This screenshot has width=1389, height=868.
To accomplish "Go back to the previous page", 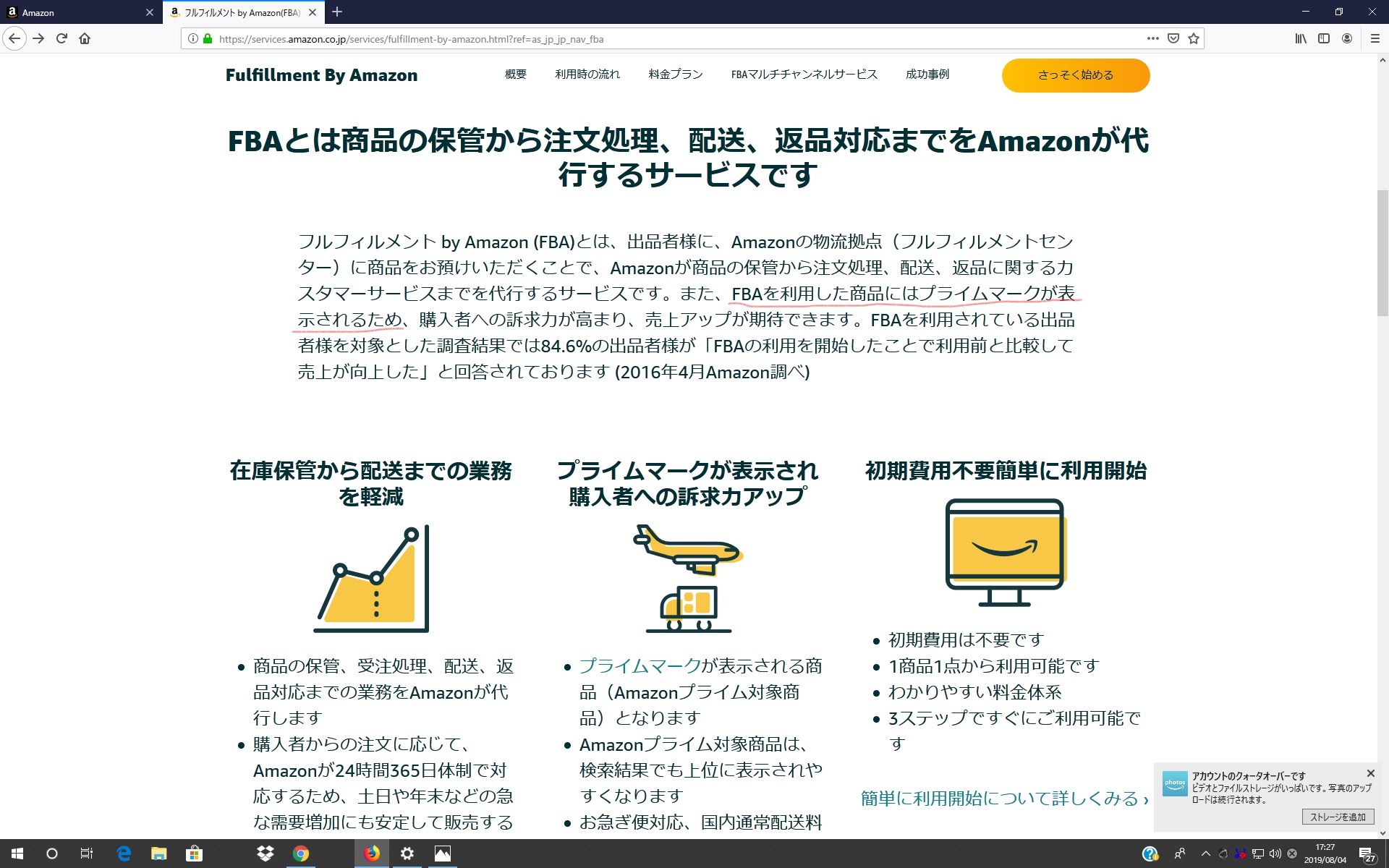I will (14, 38).
